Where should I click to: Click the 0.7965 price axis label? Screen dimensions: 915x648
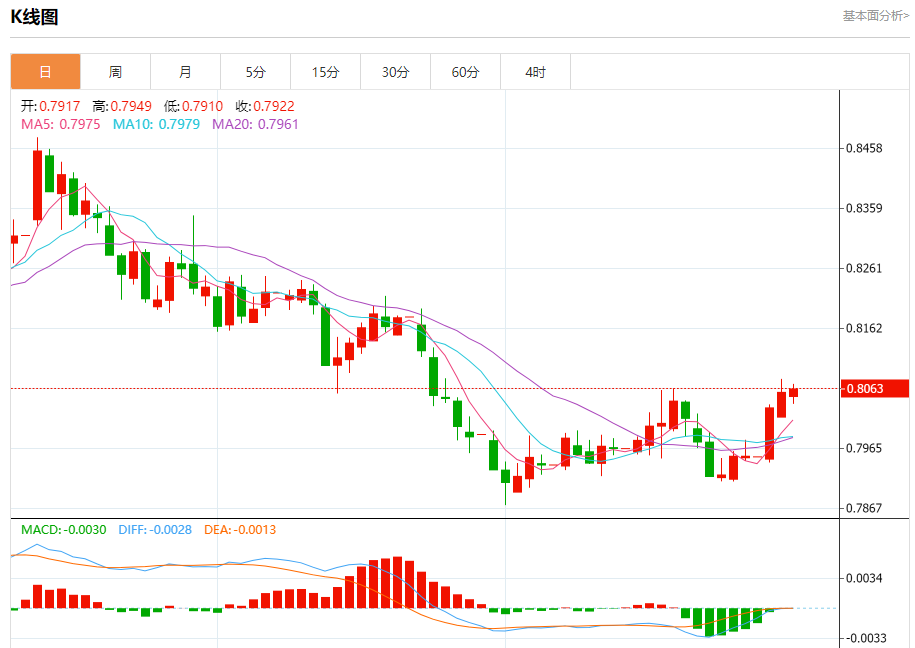(x=864, y=448)
